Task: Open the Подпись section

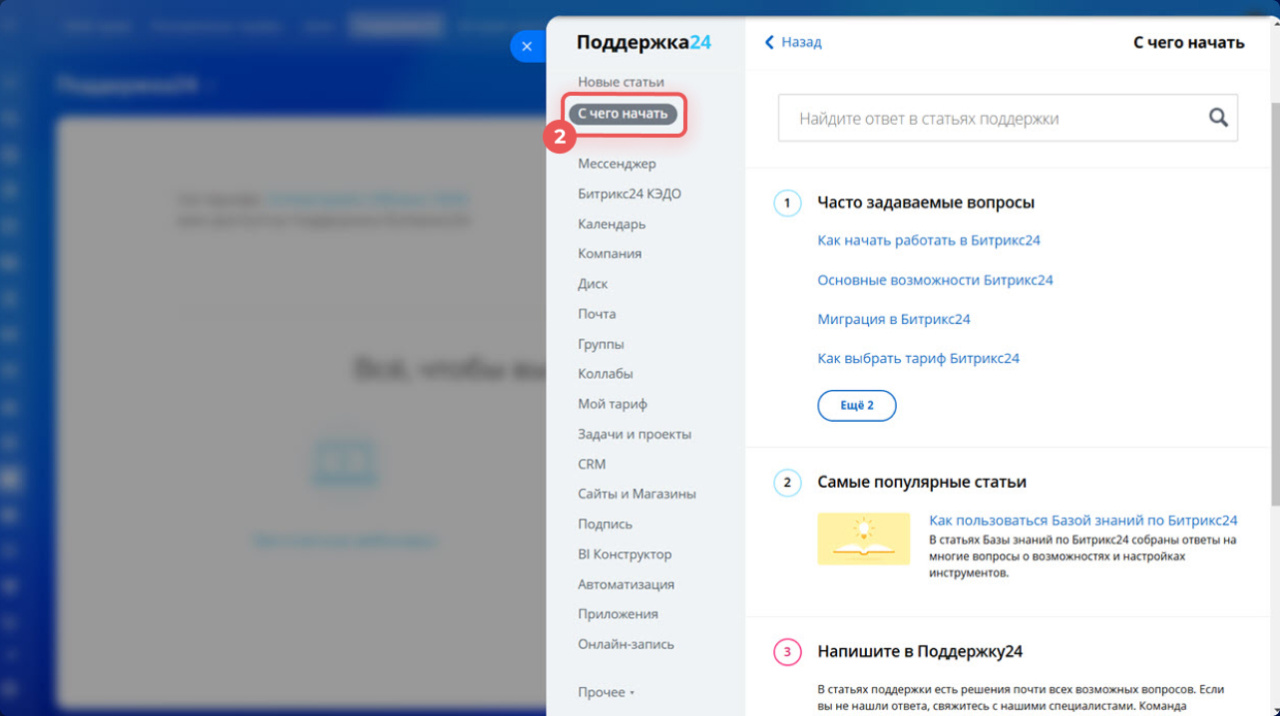Action: 605,524
